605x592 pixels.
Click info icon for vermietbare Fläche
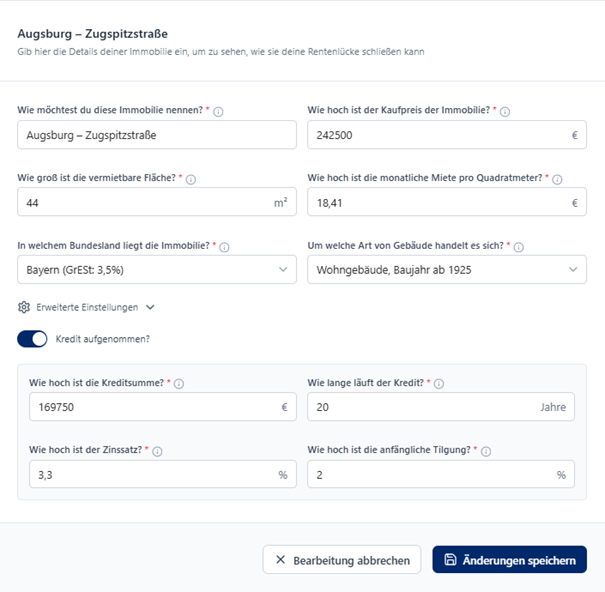191,180
